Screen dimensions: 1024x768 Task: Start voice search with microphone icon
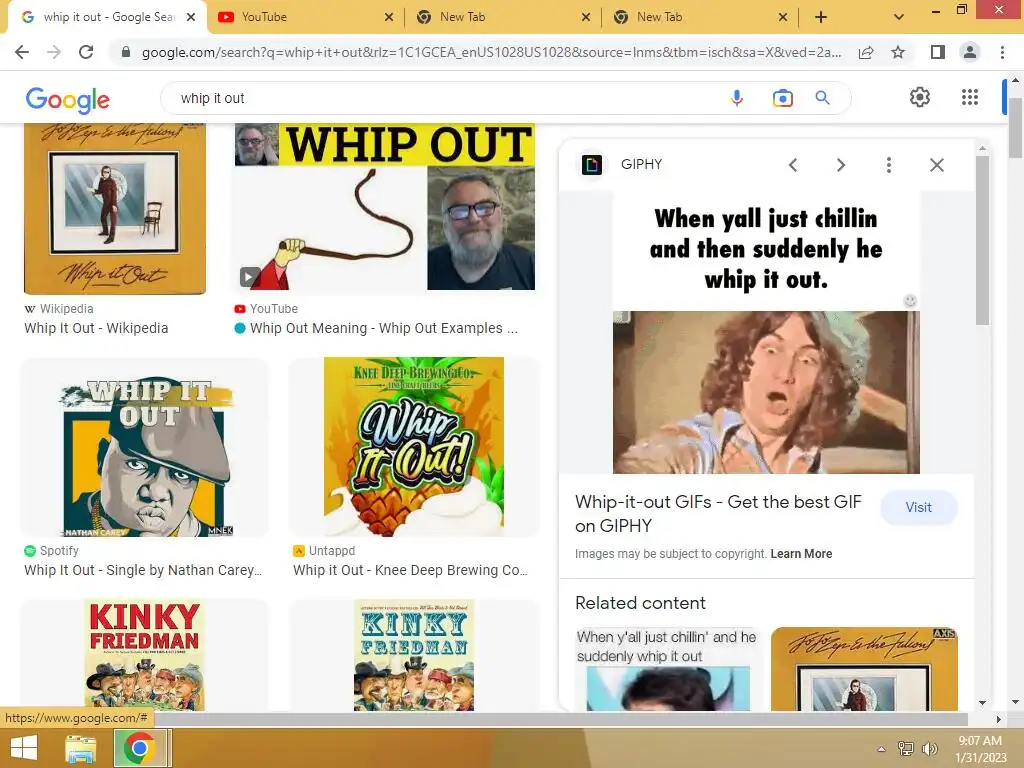(x=737, y=98)
